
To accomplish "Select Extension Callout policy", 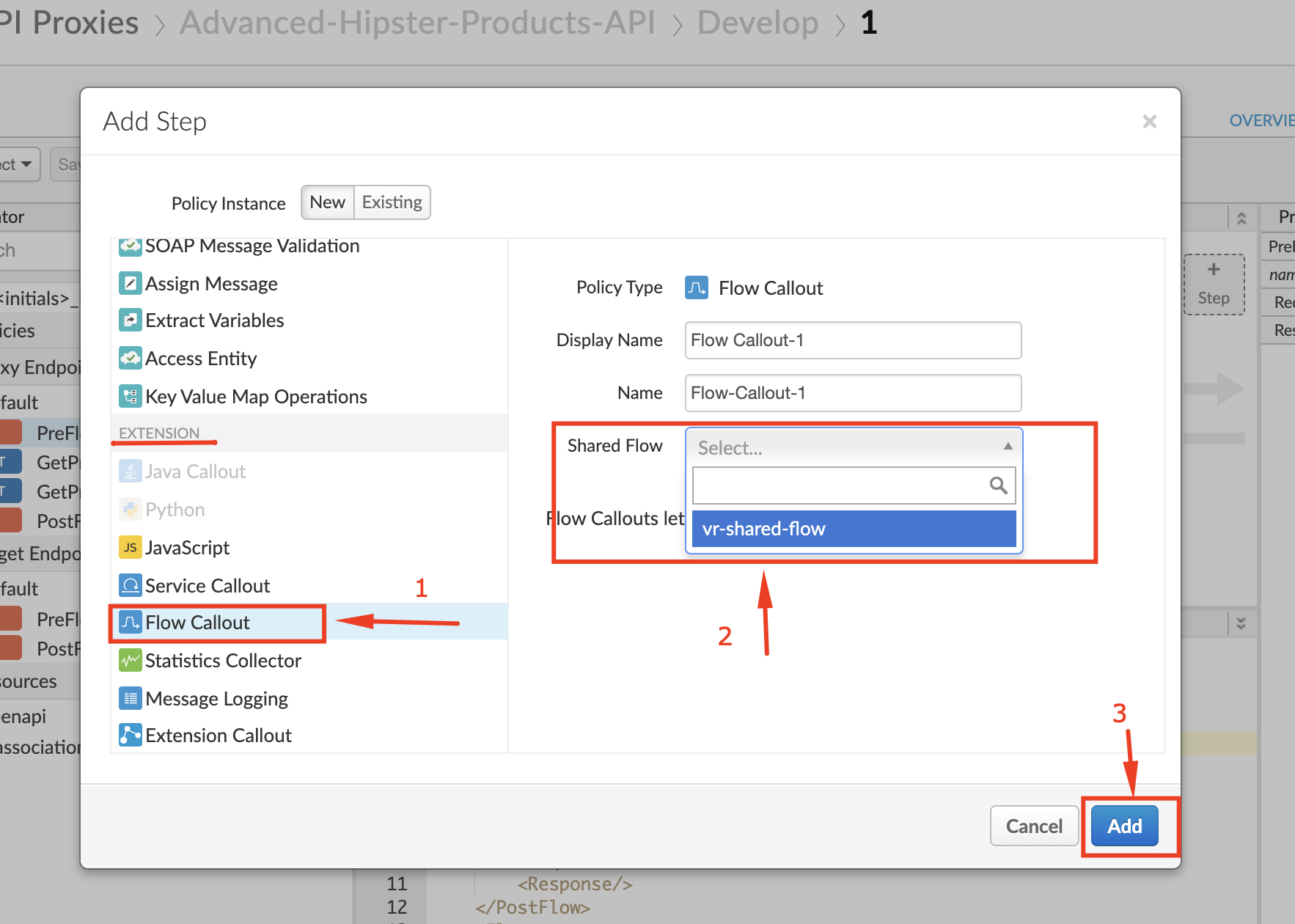I will (x=219, y=736).
